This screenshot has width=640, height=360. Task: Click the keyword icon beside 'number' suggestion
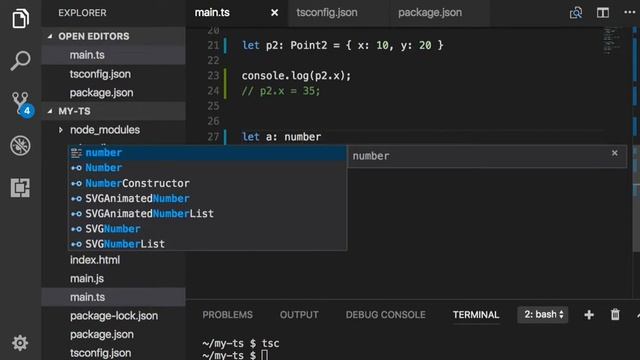pyautogui.click(x=76, y=153)
